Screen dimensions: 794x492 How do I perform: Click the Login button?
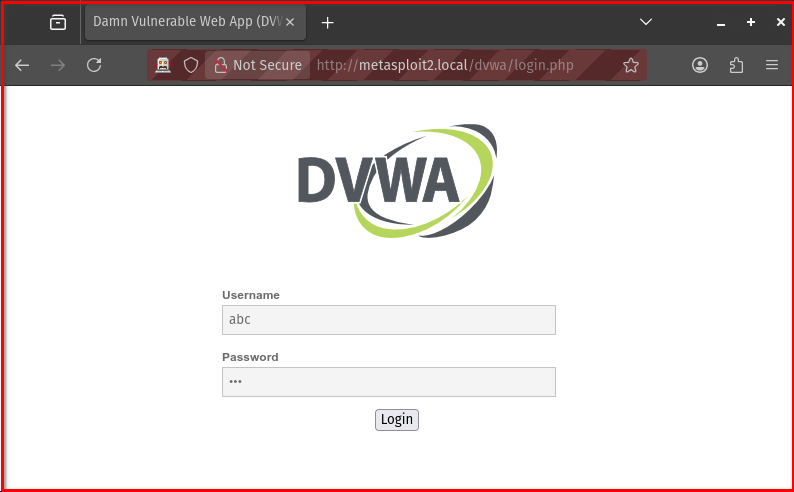(397, 420)
